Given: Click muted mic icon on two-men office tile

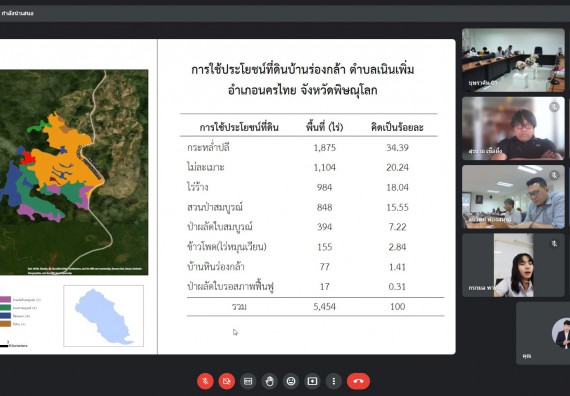Looking at the screenshot, I should (x=554, y=175).
